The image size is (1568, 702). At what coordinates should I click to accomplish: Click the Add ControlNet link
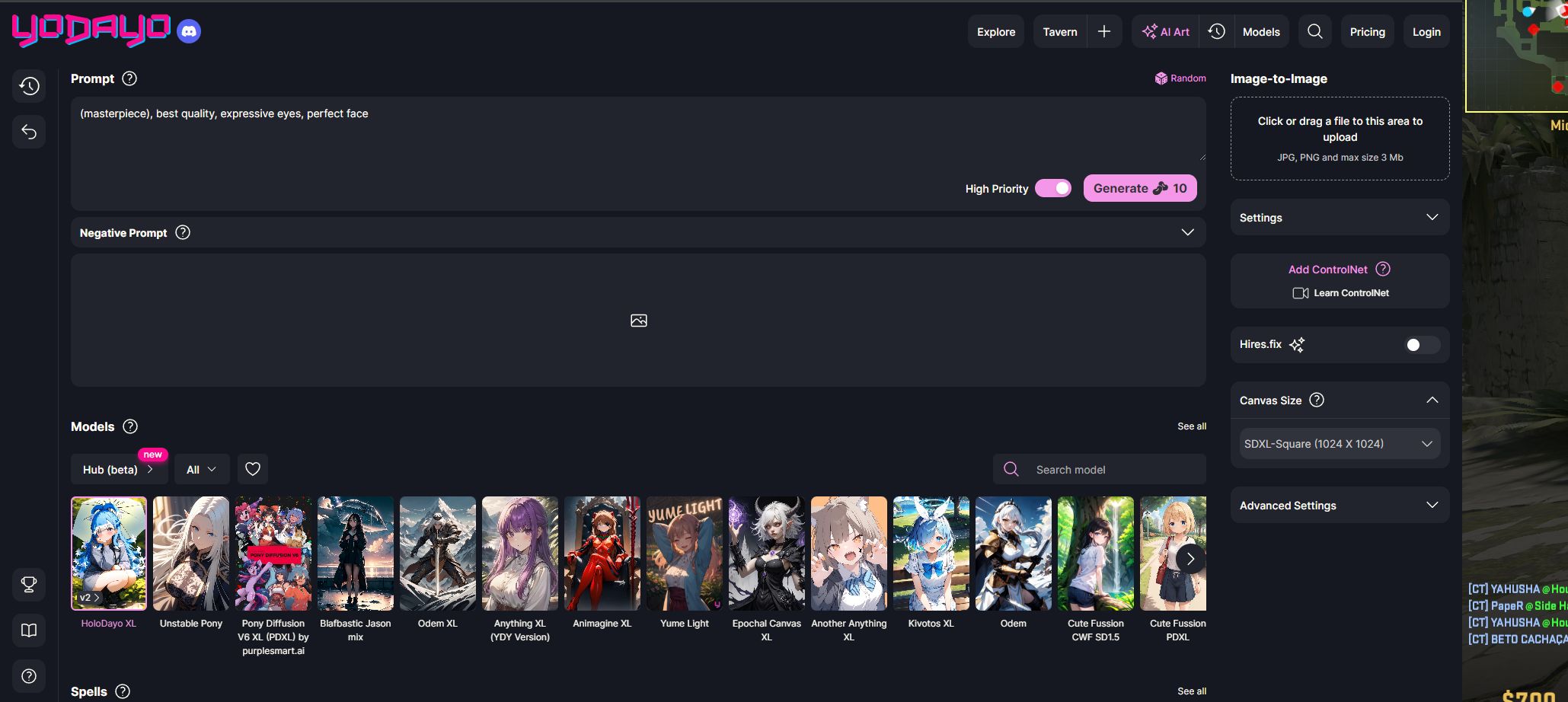[1327, 270]
